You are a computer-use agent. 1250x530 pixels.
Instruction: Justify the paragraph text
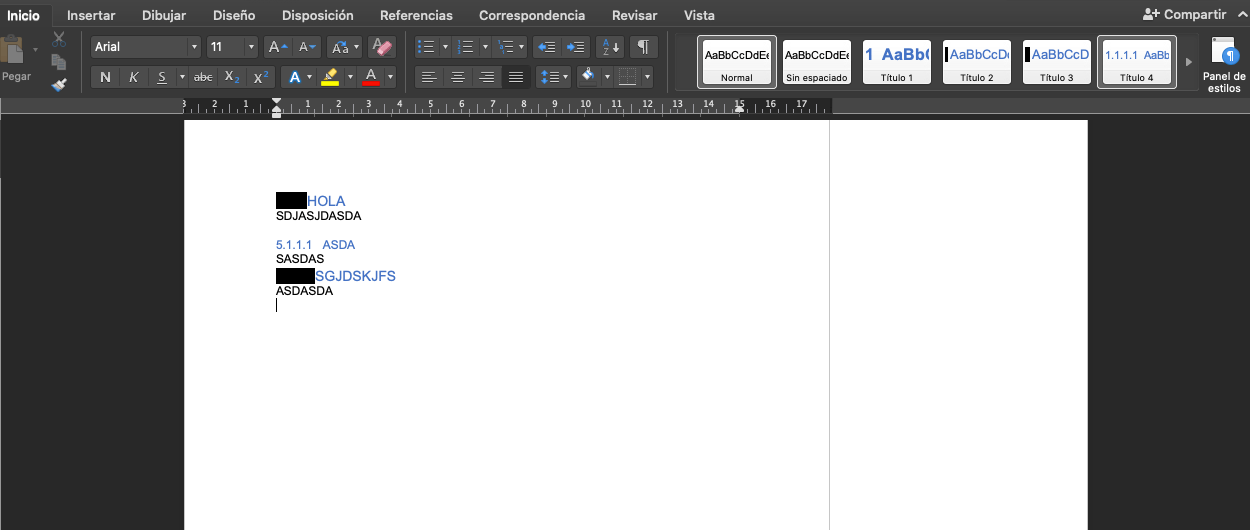(516, 77)
